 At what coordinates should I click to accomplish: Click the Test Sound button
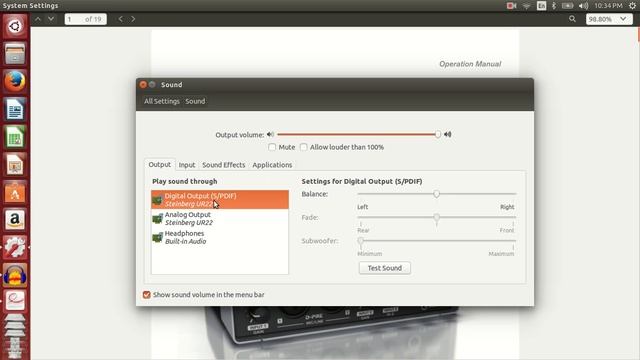(x=385, y=268)
